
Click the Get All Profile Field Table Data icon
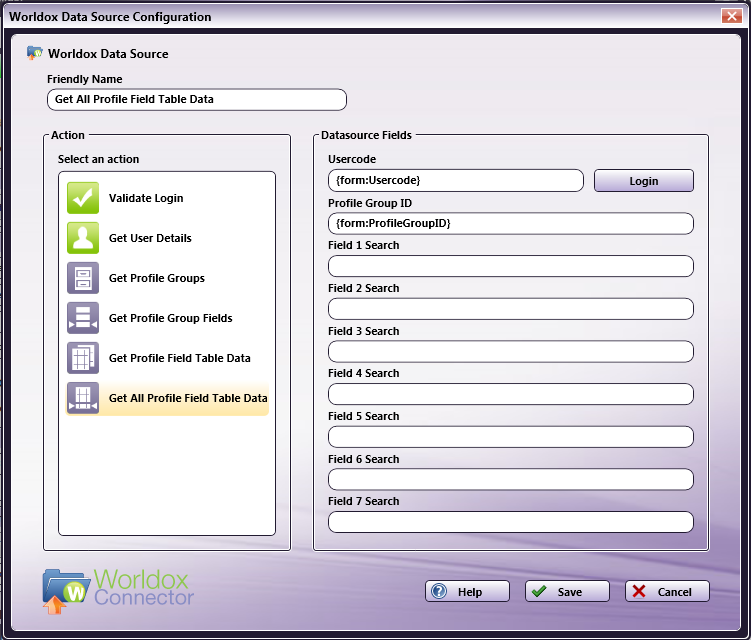point(83,398)
